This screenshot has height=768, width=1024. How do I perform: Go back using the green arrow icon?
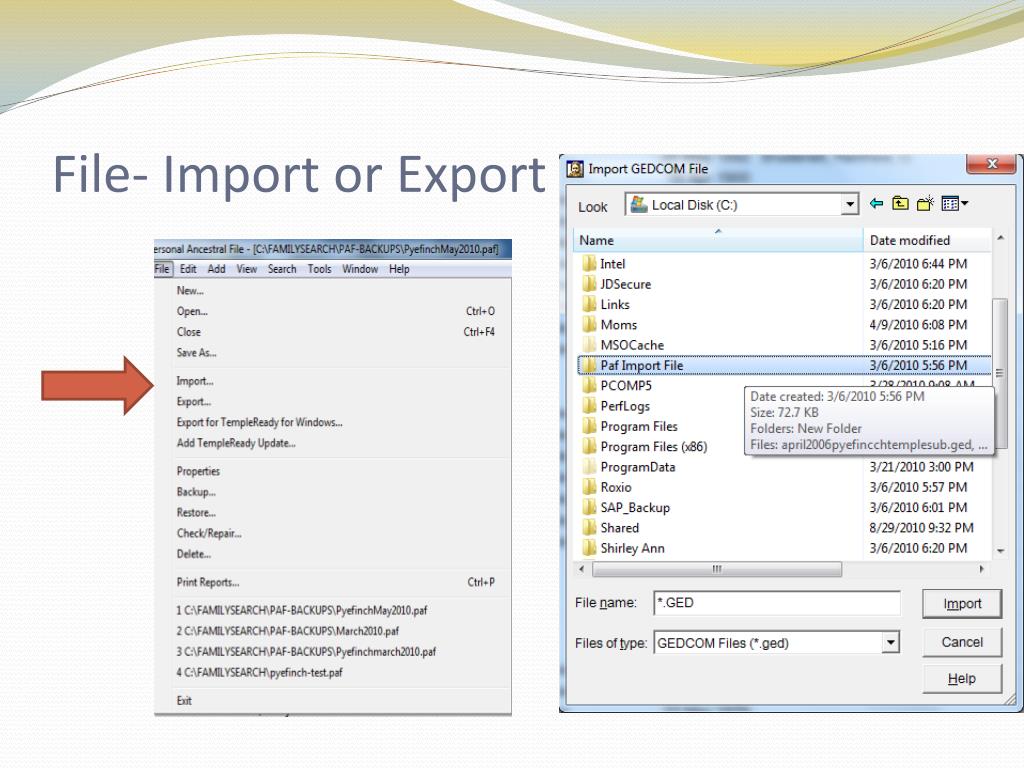point(876,204)
